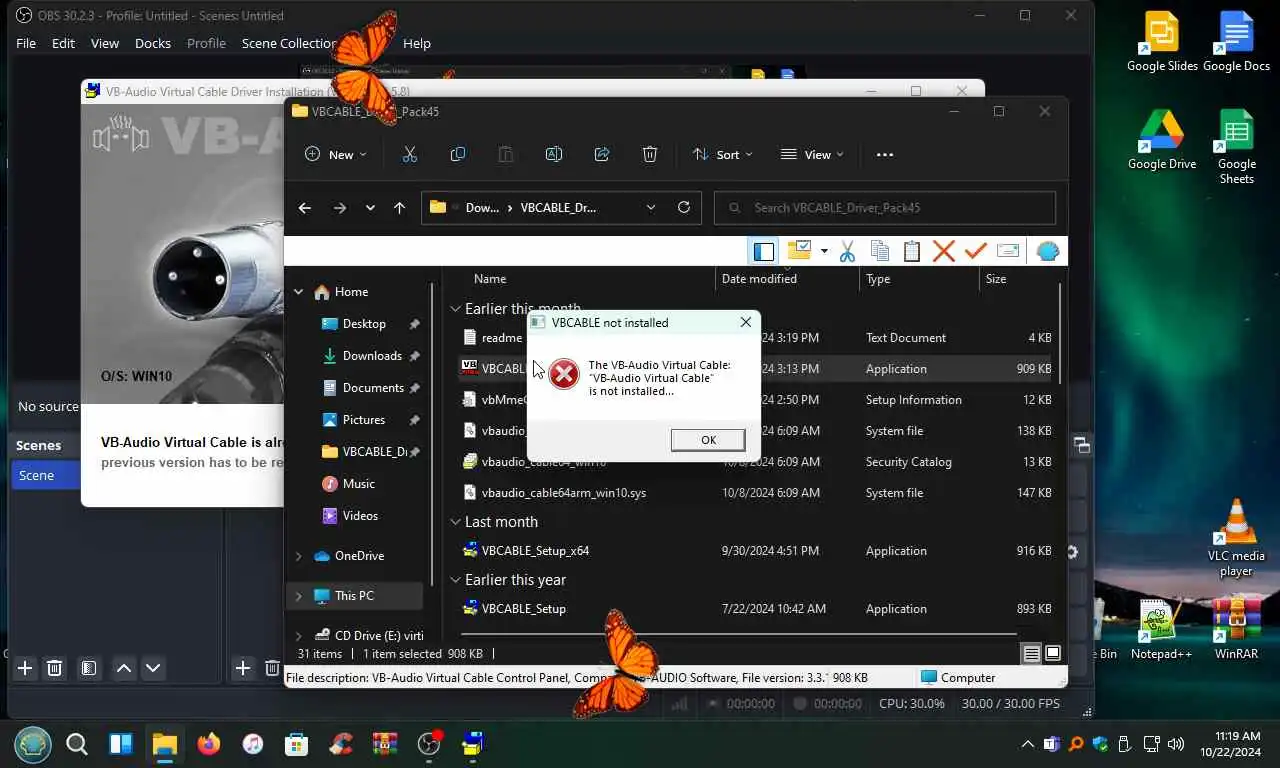
Task: Add a source with the Sources plus button
Action: [242, 668]
